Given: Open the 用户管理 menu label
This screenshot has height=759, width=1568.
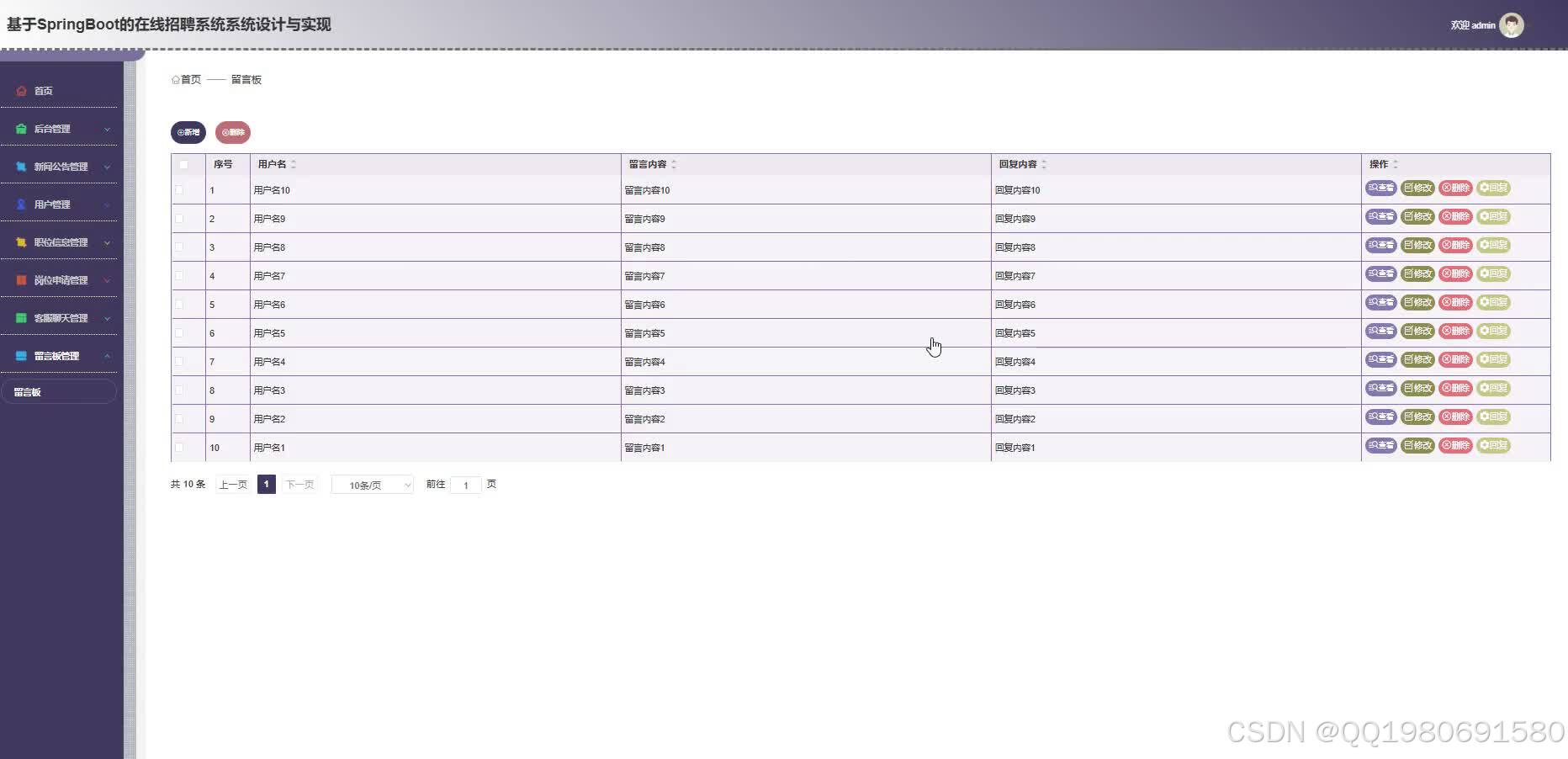Looking at the screenshot, I should [52, 204].
